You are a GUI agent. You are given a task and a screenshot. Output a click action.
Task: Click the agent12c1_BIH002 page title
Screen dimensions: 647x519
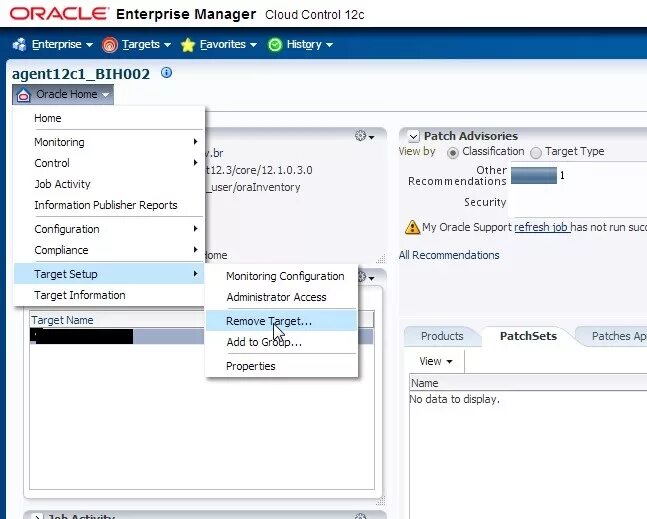81,74
